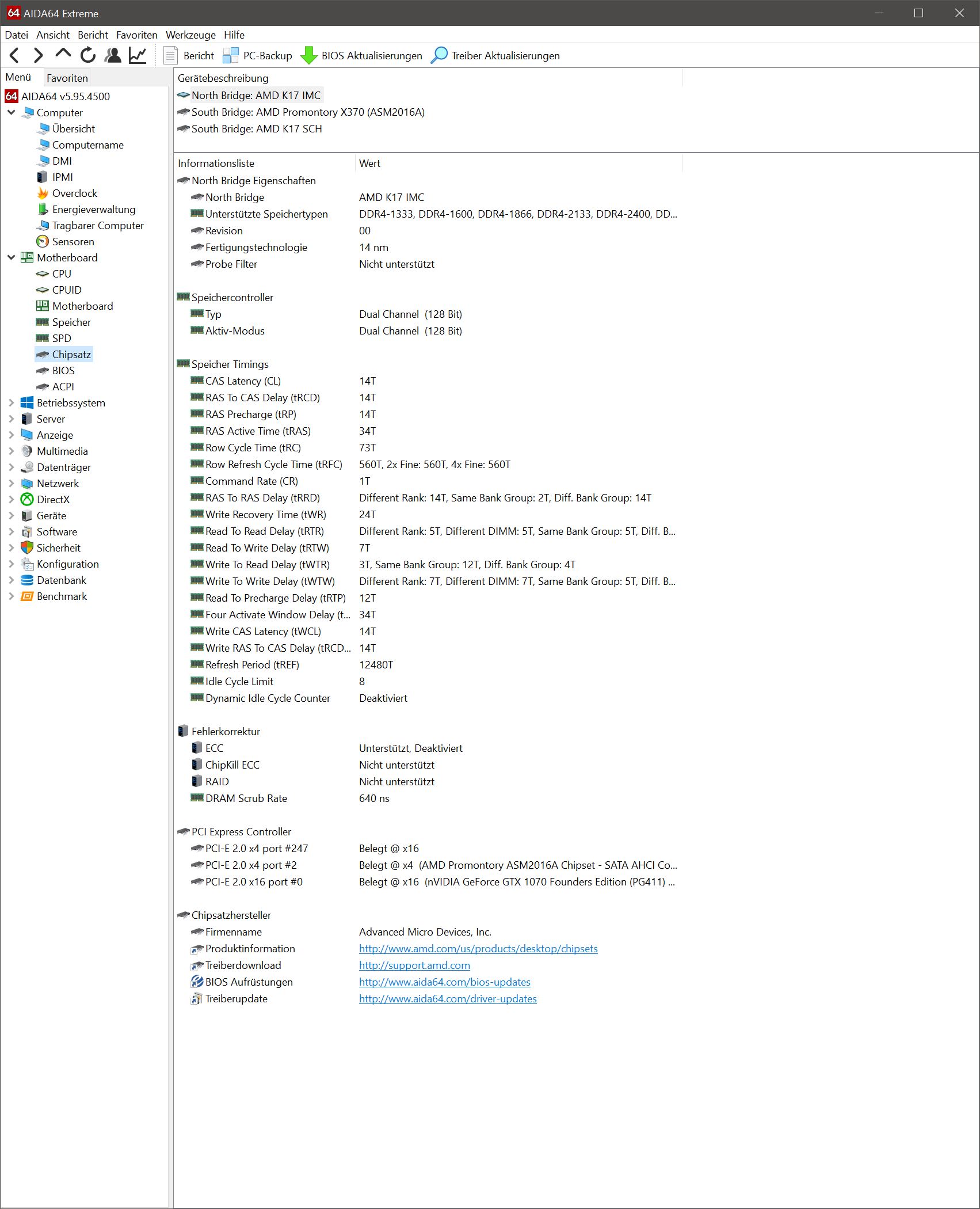Viewport: 980px width, 1209px height.
Task: Open the support.amd.com link
Action: tap(414, 965)
